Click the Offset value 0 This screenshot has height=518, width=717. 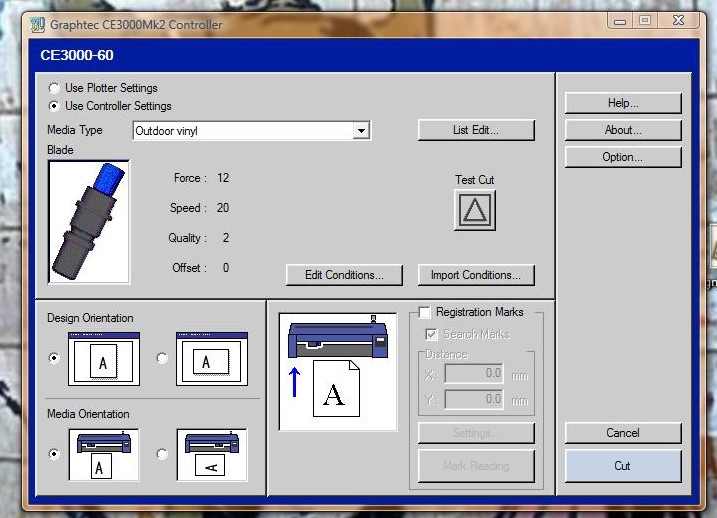pos(226,268)
